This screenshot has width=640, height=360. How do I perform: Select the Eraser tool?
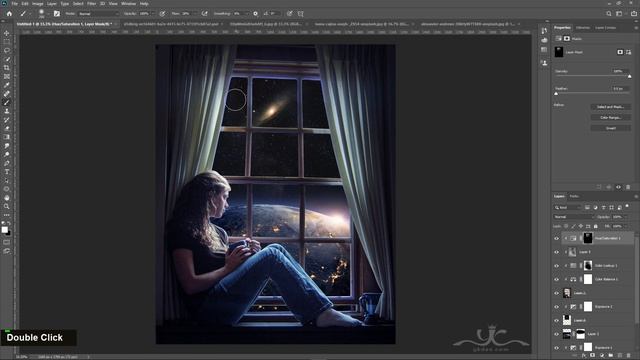click(x=7, y=128)
